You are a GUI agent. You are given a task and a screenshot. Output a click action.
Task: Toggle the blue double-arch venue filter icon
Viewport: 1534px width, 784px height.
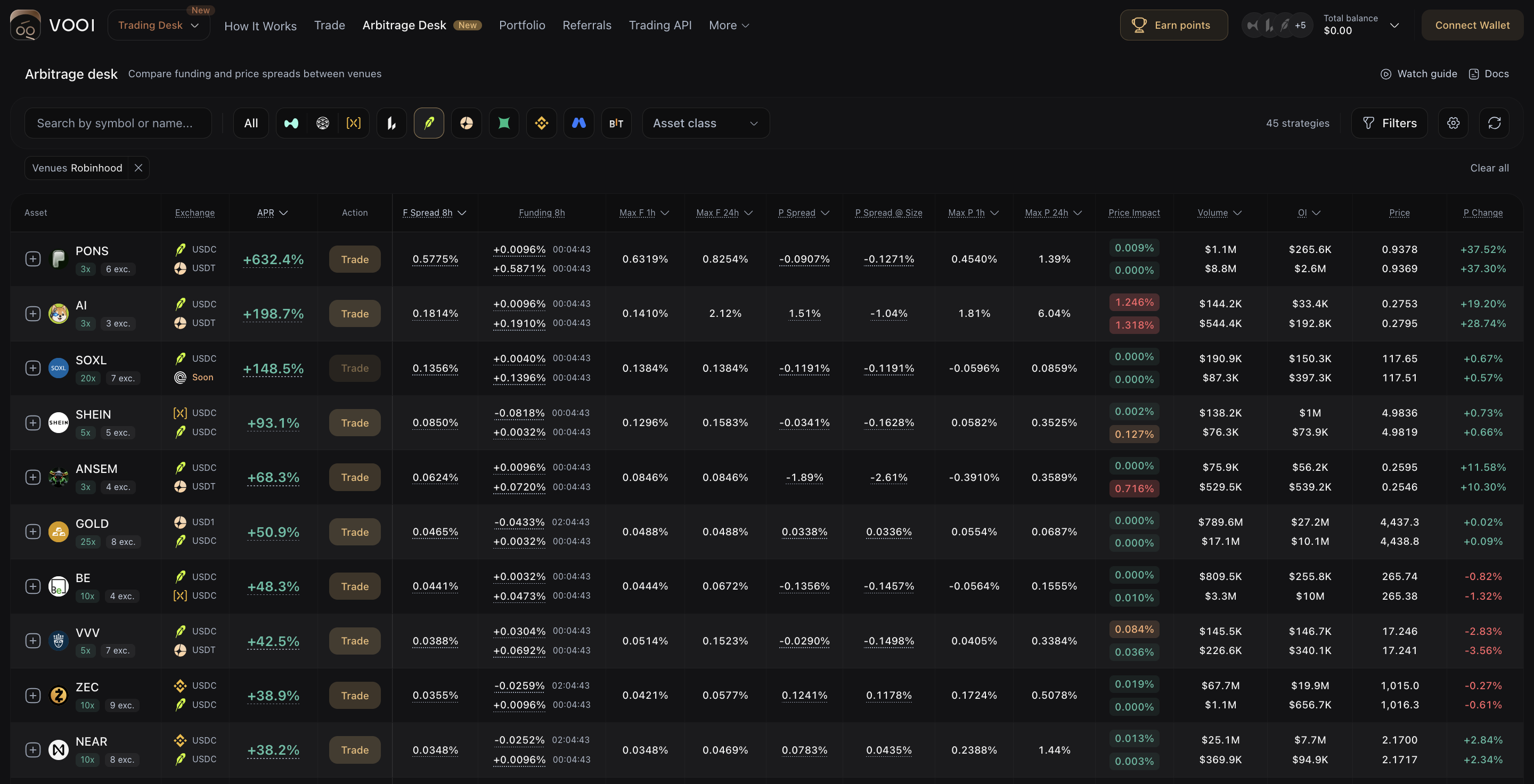click(x=579, y=123)
